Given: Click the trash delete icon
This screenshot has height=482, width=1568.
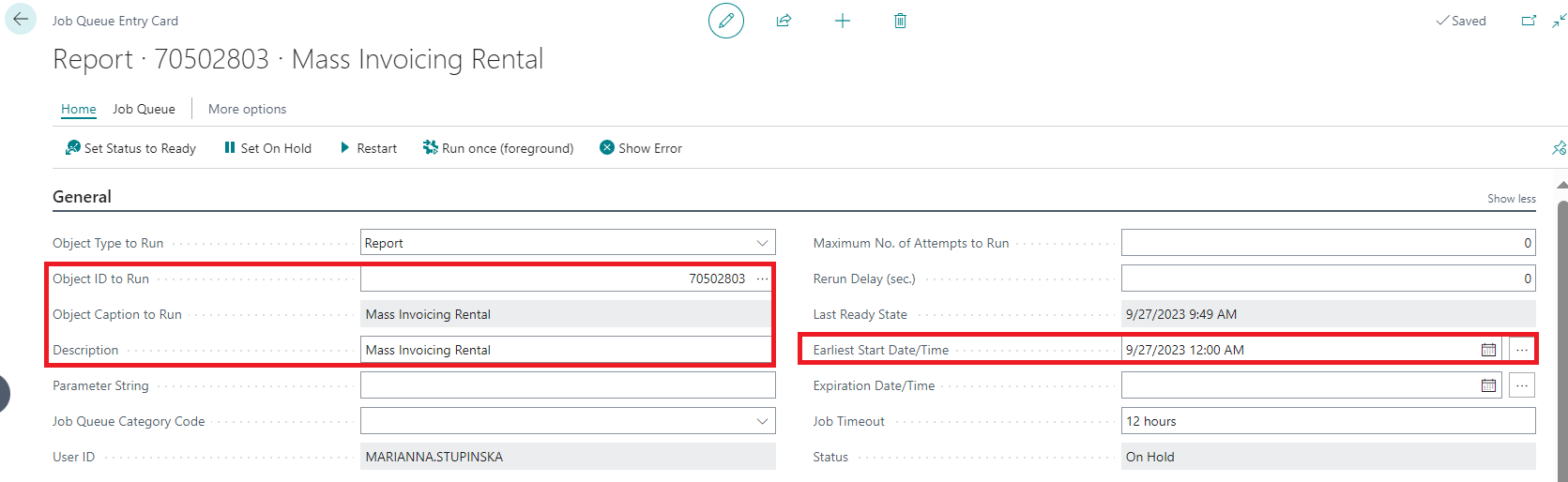Looking at the screenshot, I should pos(900,21).
